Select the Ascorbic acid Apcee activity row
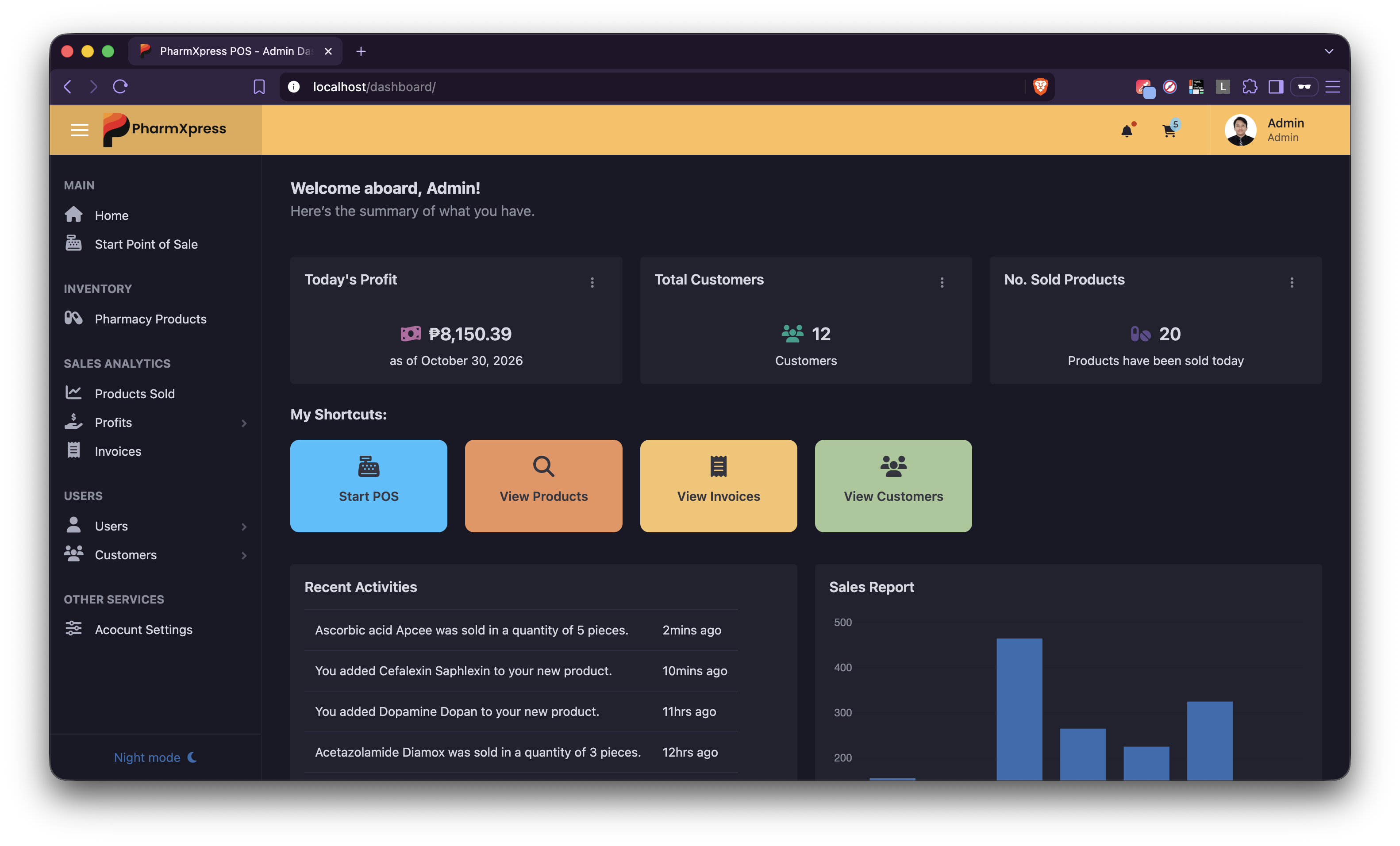The image size is (1400, 846). click(521, 630)
